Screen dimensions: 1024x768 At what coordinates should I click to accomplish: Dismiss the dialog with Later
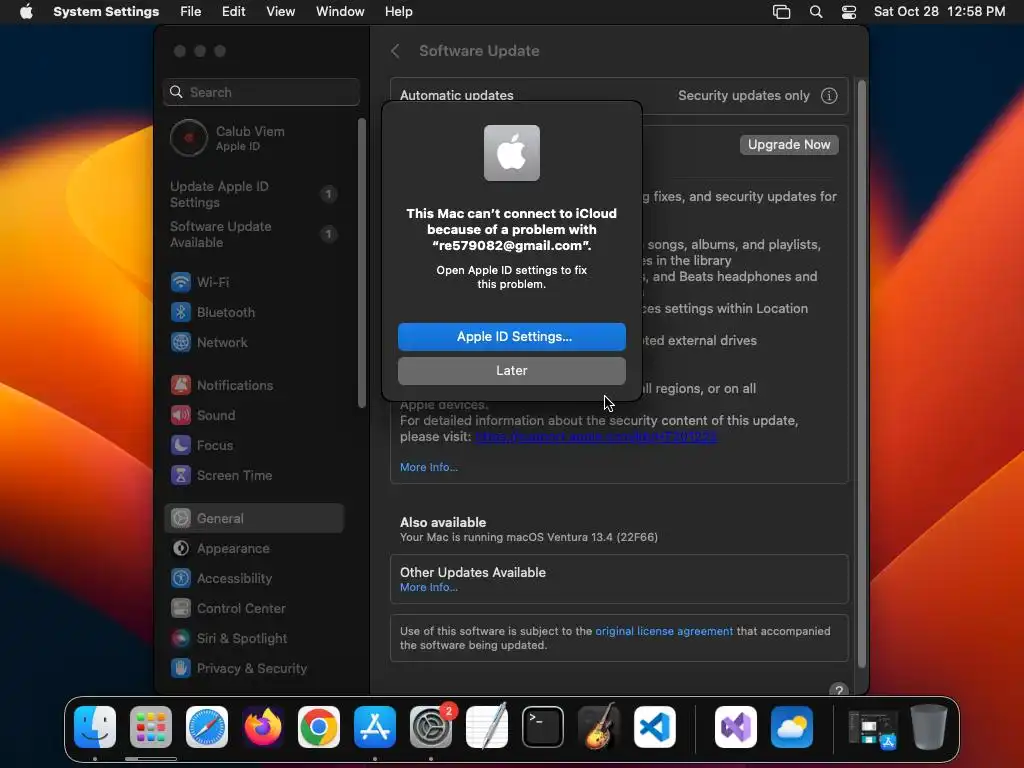click(511, 370)
